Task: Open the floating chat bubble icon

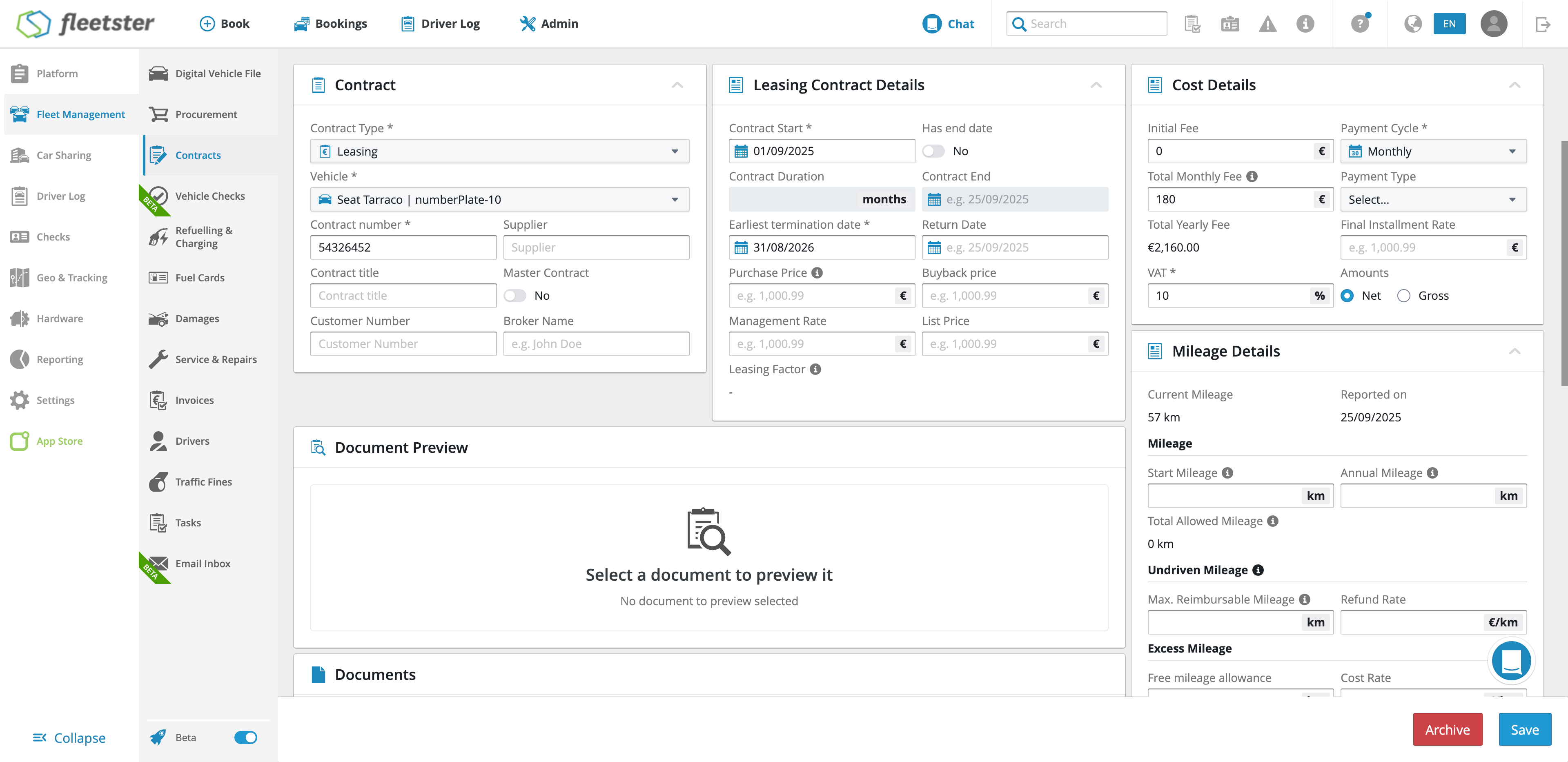Action: pos(1511,661)
